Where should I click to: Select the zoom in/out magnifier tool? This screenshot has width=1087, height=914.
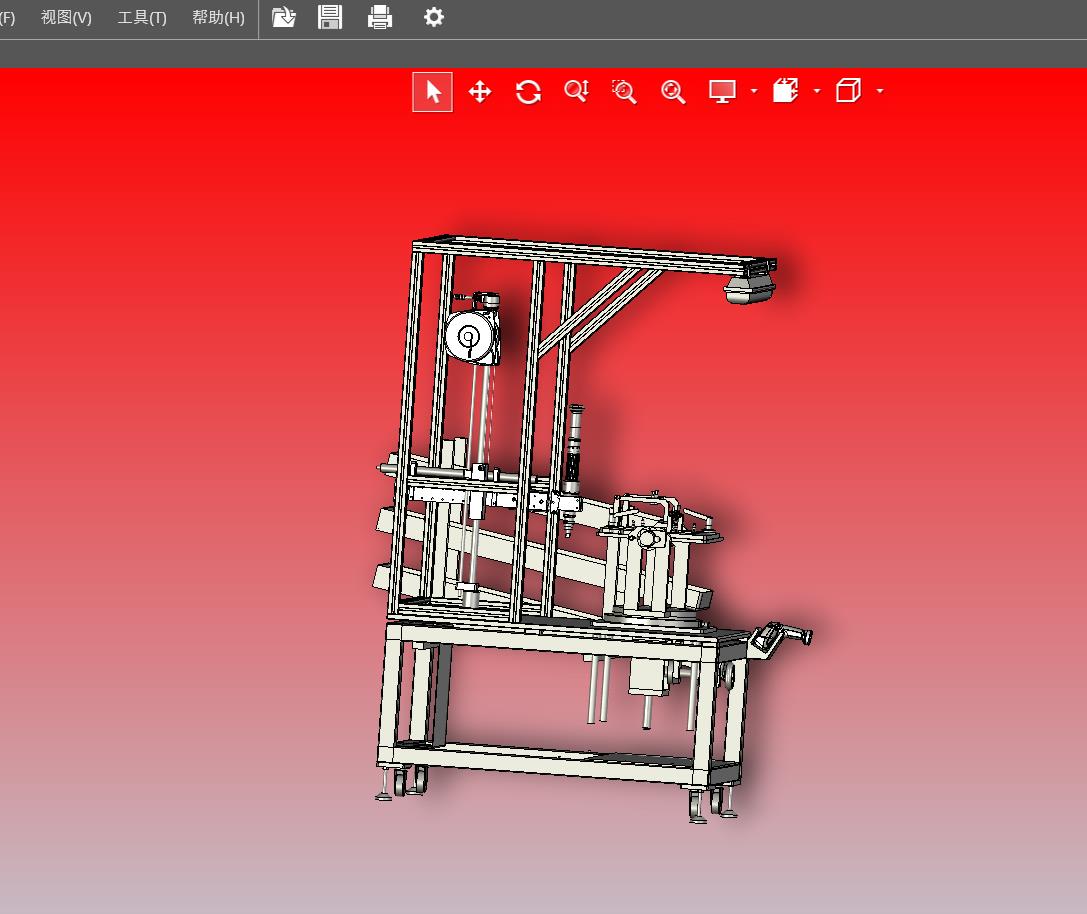click(577, 91)
